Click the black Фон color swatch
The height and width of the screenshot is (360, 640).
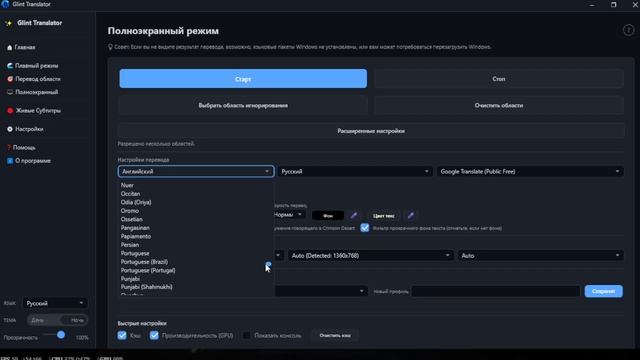pyautogui.click(x=328, y=215)
